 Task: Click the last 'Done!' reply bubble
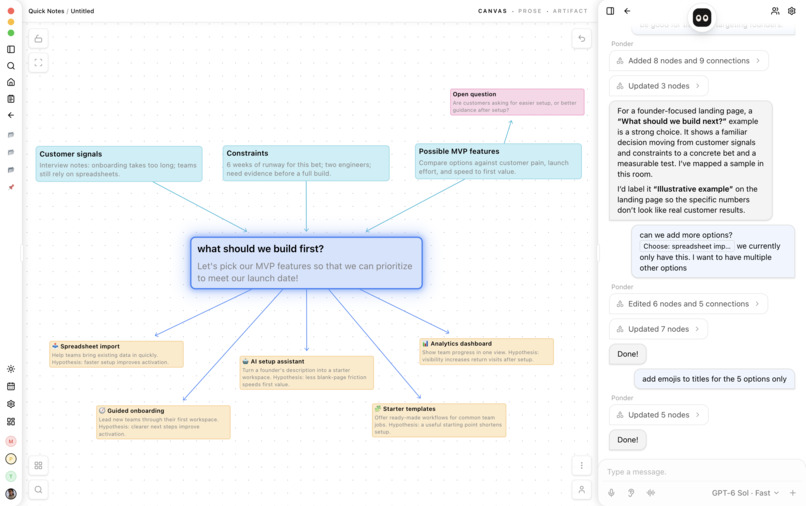point(628,440)
